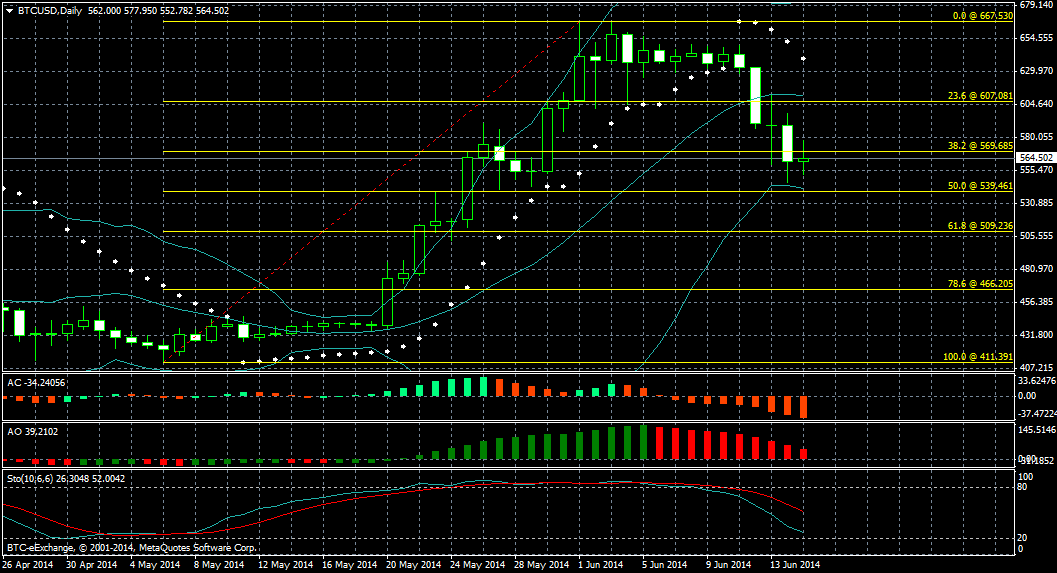Image resolution: width=1057 pixels, height=573 pixels.
Task: Click the triangle icon beside BTCUSD,Daily
Action: (9, 11)
